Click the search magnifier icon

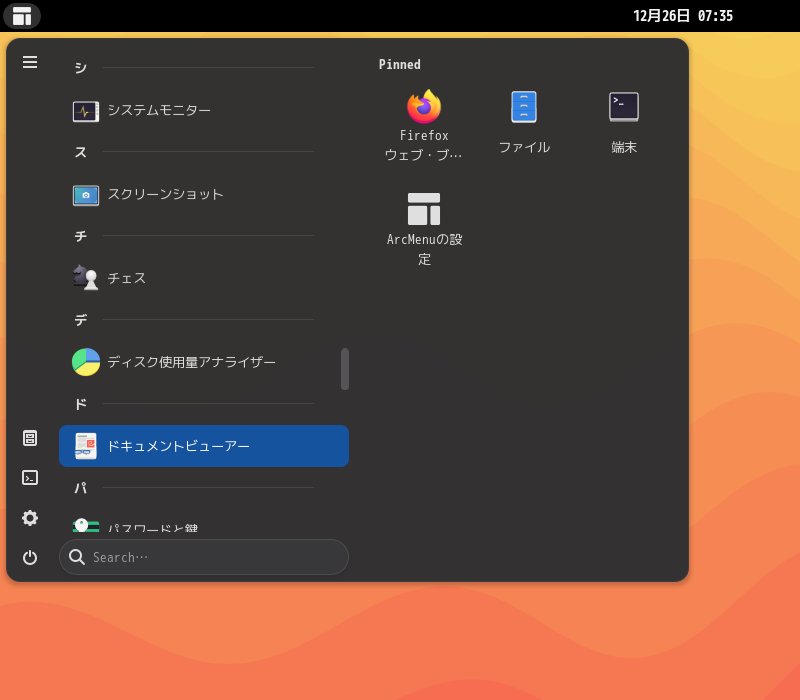pyautogui.click(x=77, y=557)
